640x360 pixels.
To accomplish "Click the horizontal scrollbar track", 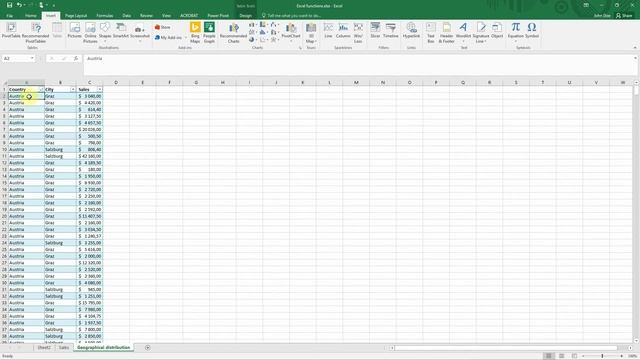I will click(506, 348).
